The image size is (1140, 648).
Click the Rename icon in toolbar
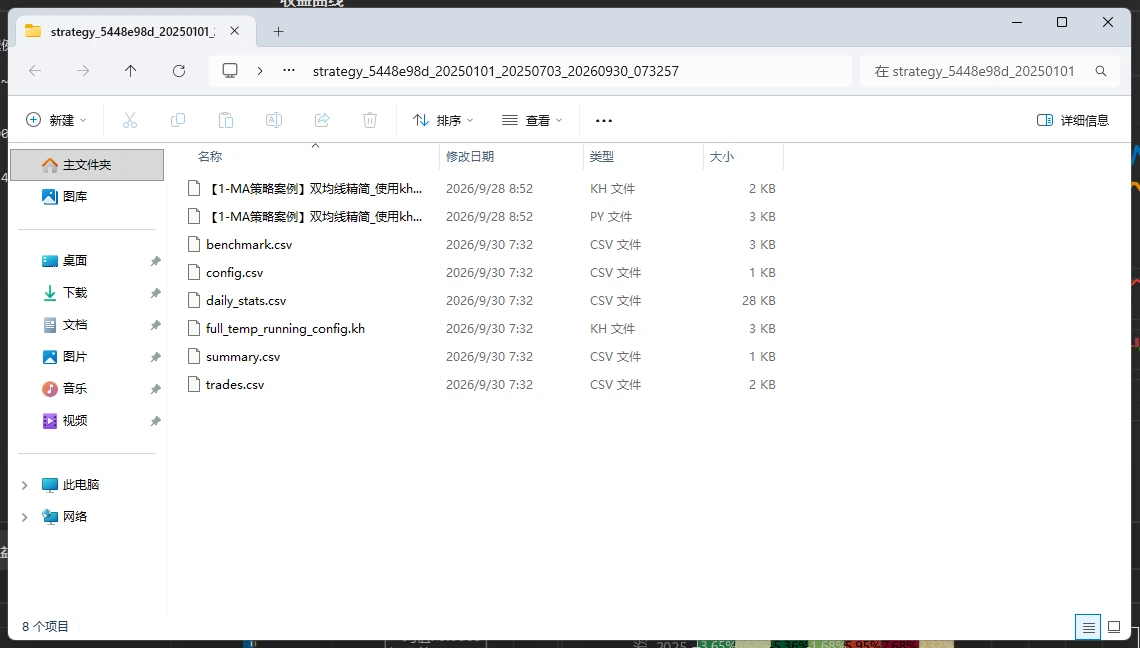click(x=274, y=120)
